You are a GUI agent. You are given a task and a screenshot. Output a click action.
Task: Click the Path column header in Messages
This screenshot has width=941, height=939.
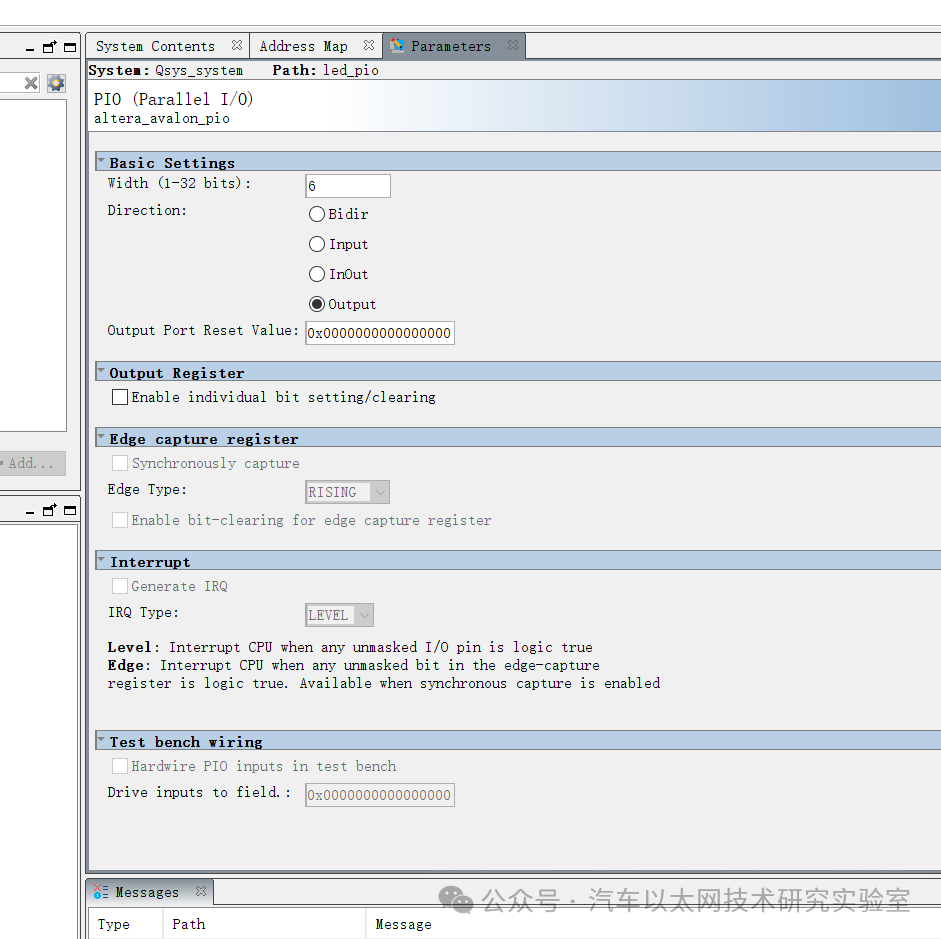tap(264, 924)
